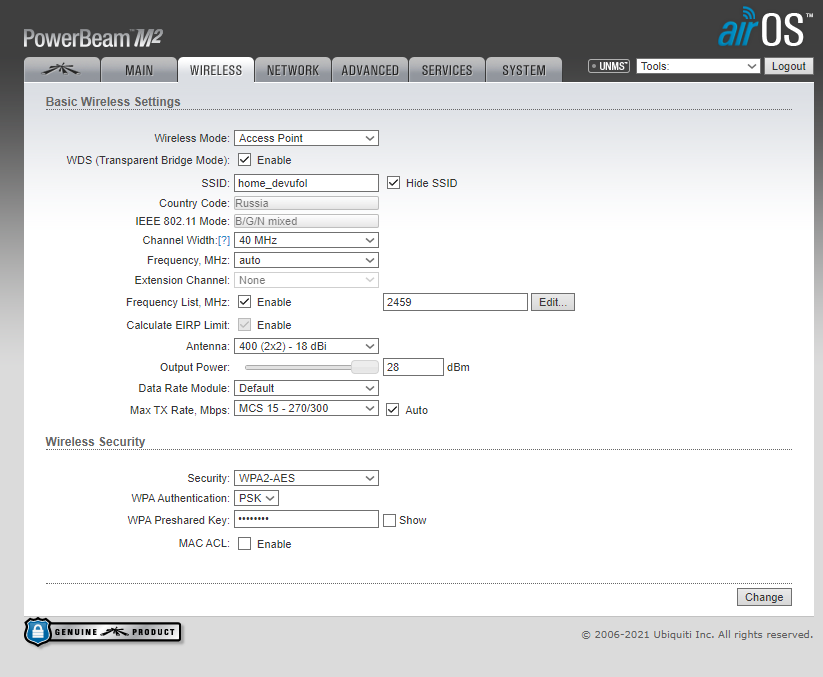Click the Channel Width help [?] link
The height and width of the screenshot is (677, 823).
click(224, 240)
